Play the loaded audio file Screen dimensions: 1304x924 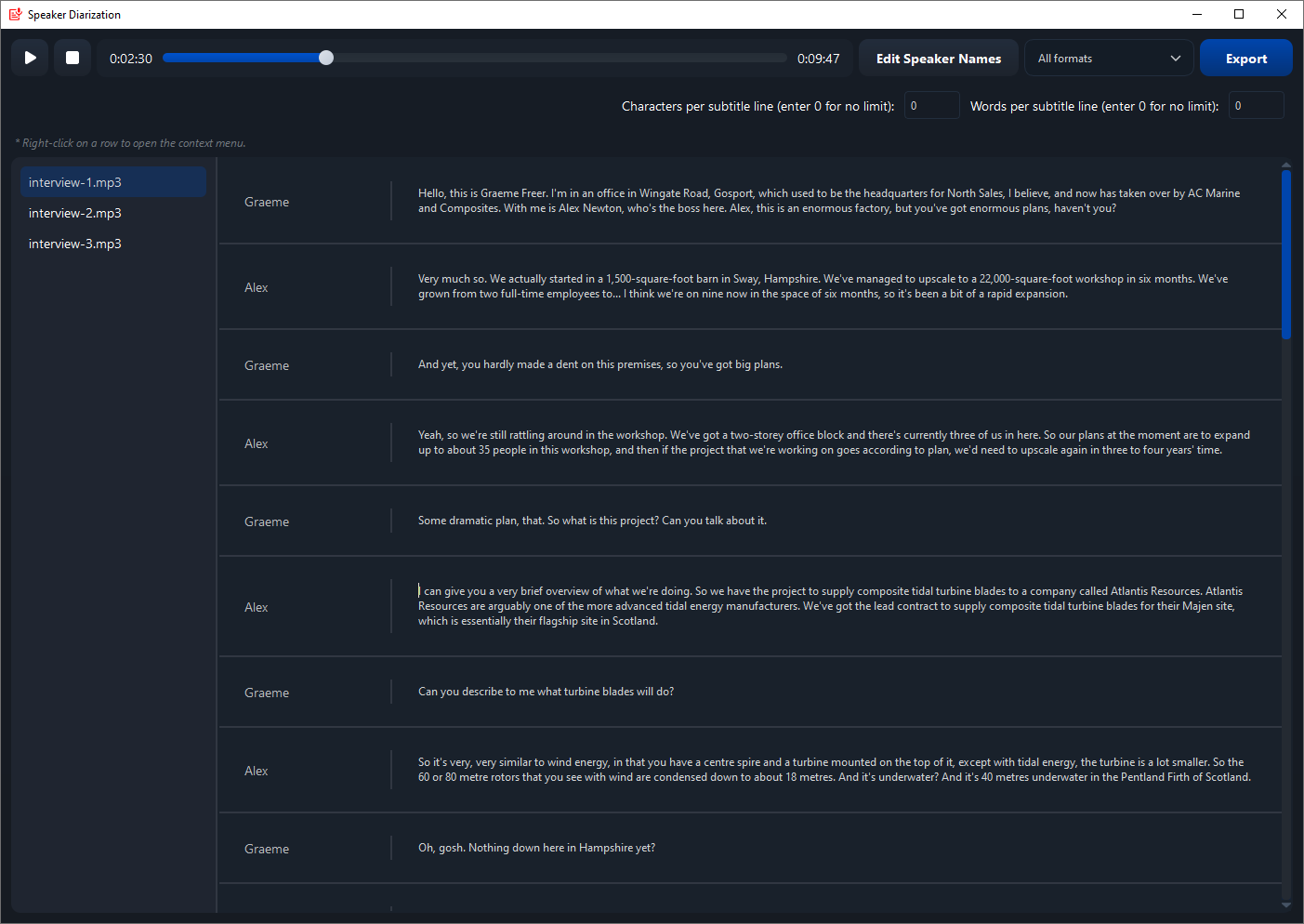point(30,57)
